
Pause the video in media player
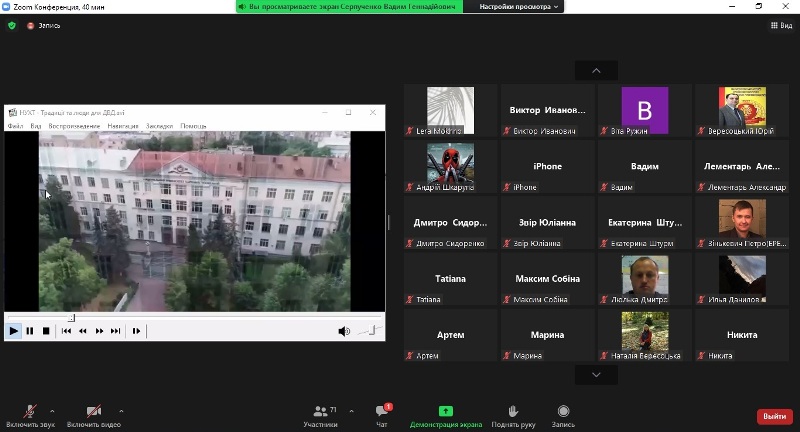coord(30,331)
